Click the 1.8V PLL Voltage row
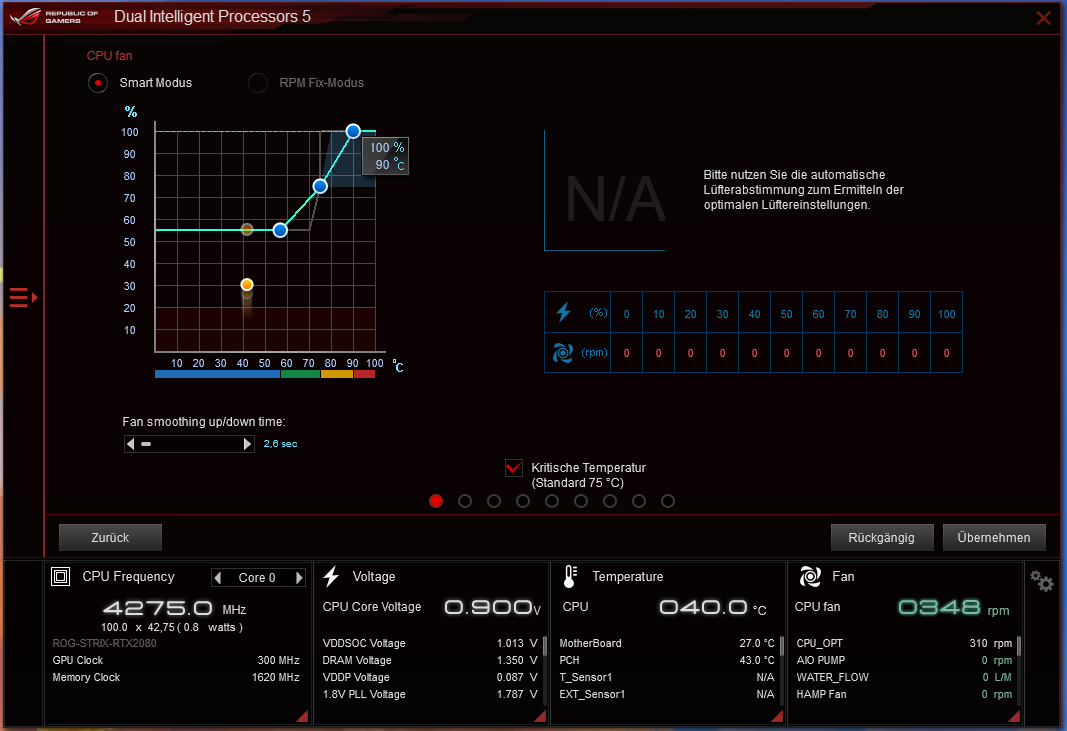1067x731 pixels. pyautogui.click(x=430, y=694)
